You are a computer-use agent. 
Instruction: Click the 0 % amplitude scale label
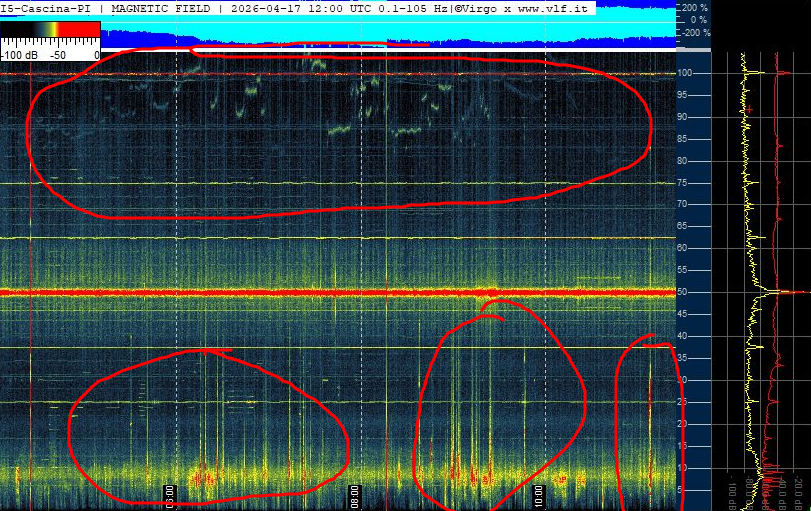698,19
